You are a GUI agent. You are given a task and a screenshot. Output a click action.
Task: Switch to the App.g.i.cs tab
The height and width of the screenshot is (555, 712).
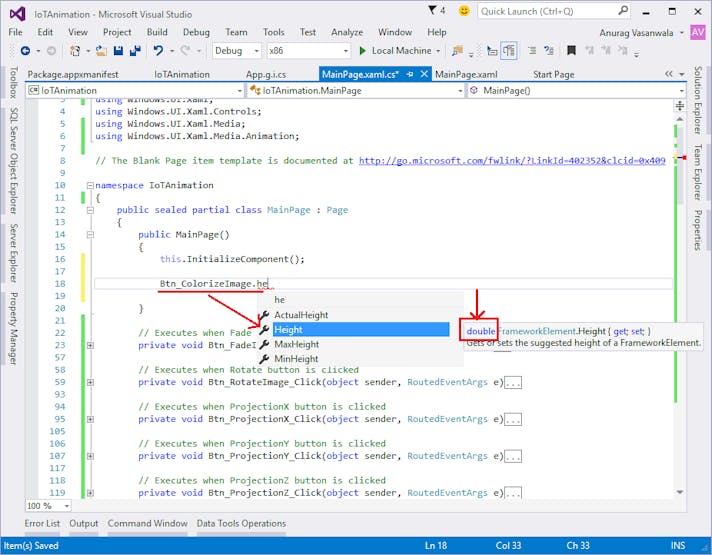tap(266, 74)
